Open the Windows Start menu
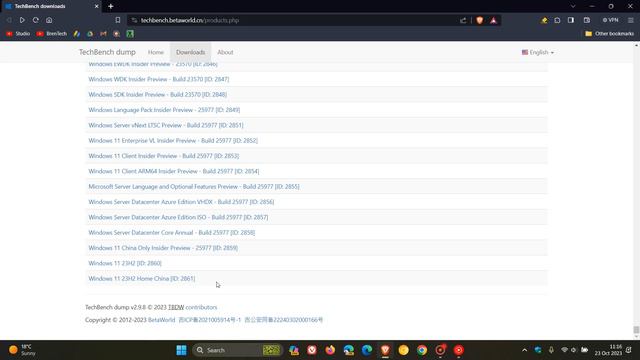The image size is (640, 360). [181, 350]
